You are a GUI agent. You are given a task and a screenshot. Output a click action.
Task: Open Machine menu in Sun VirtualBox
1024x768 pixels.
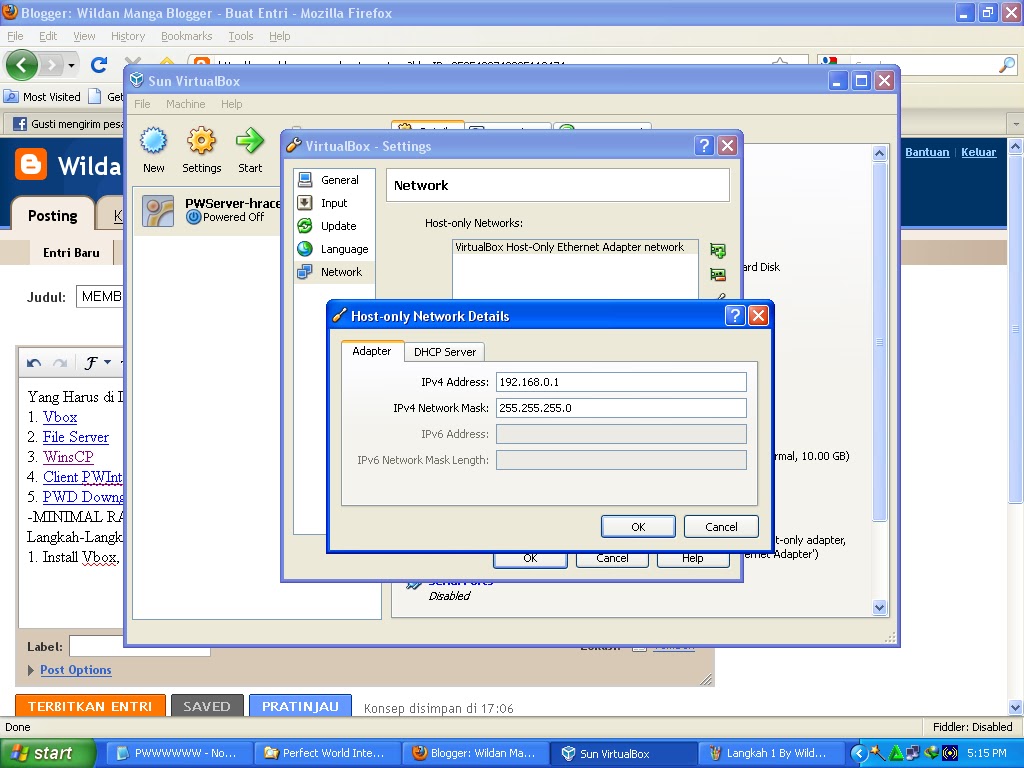tap(185, 104)
